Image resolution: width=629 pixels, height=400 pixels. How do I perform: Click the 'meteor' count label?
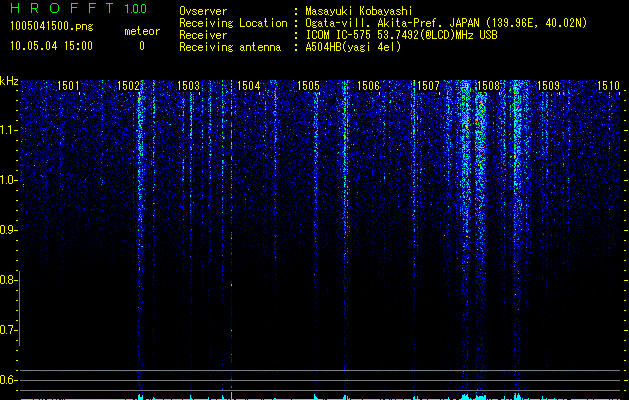point(142,31)
